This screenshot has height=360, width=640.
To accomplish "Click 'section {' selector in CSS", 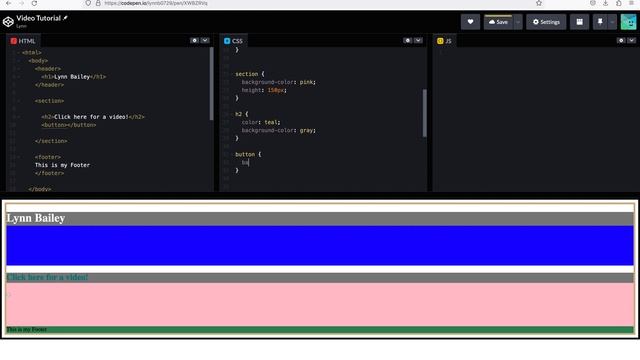I will coord(250,74).
